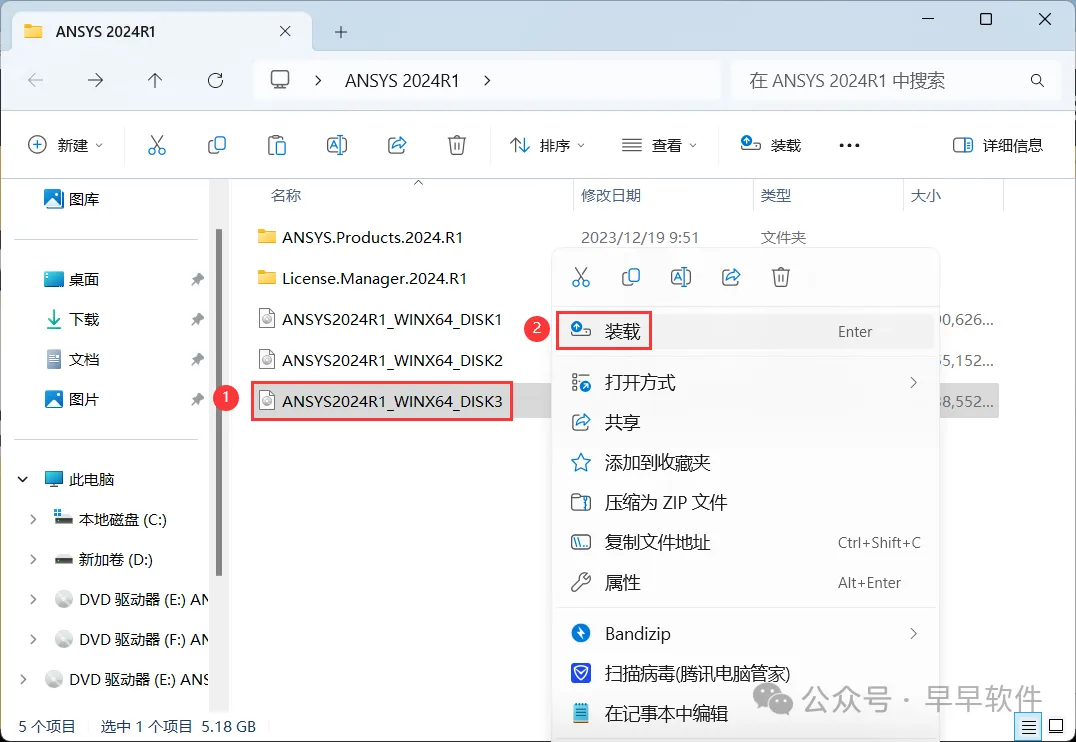Open 属性 from the context menu
This screenshot has height=742, width=1076.
pyautogui.click(x=745, y=583)
